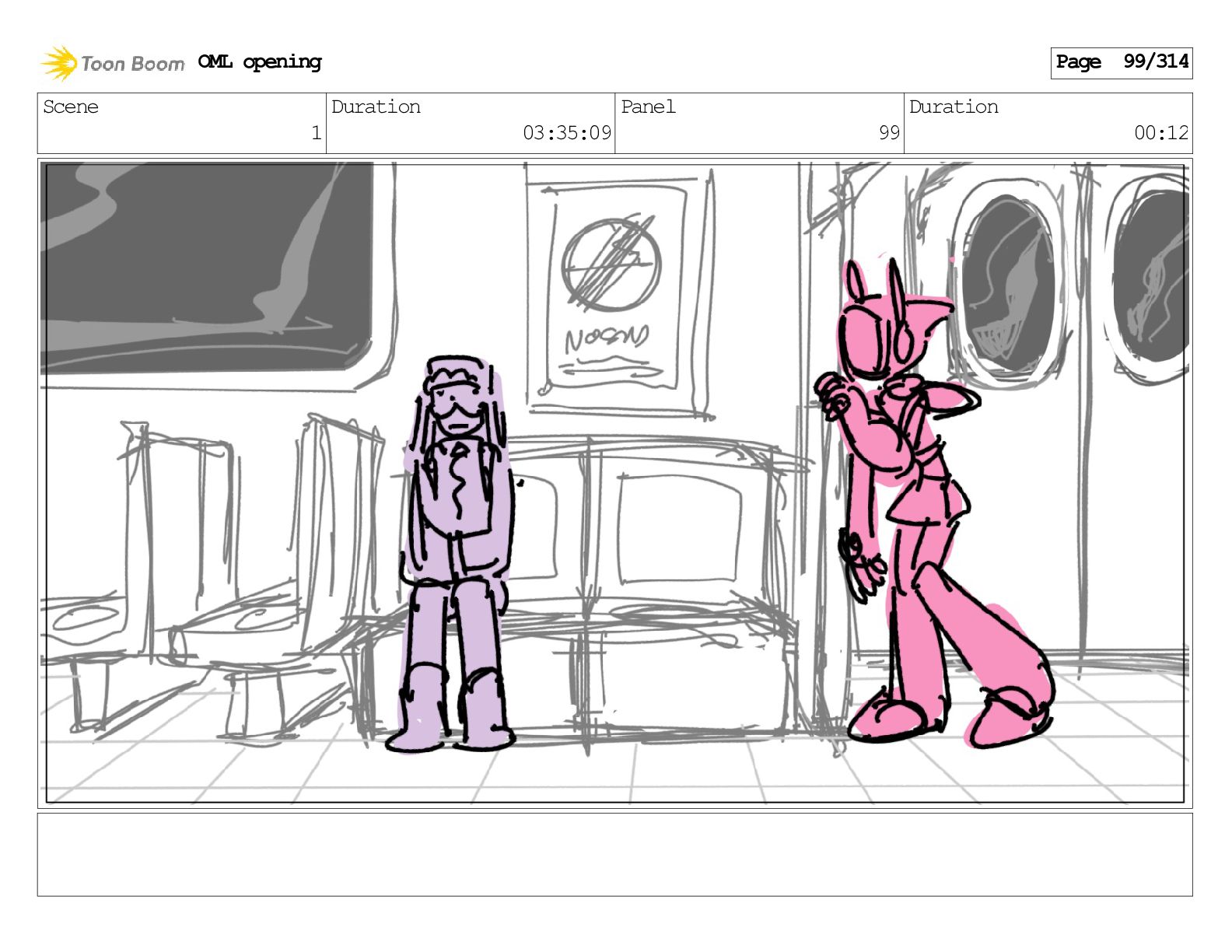Click the 'Scene' header label
This screenshot has height=952, width=1232.
71,107
